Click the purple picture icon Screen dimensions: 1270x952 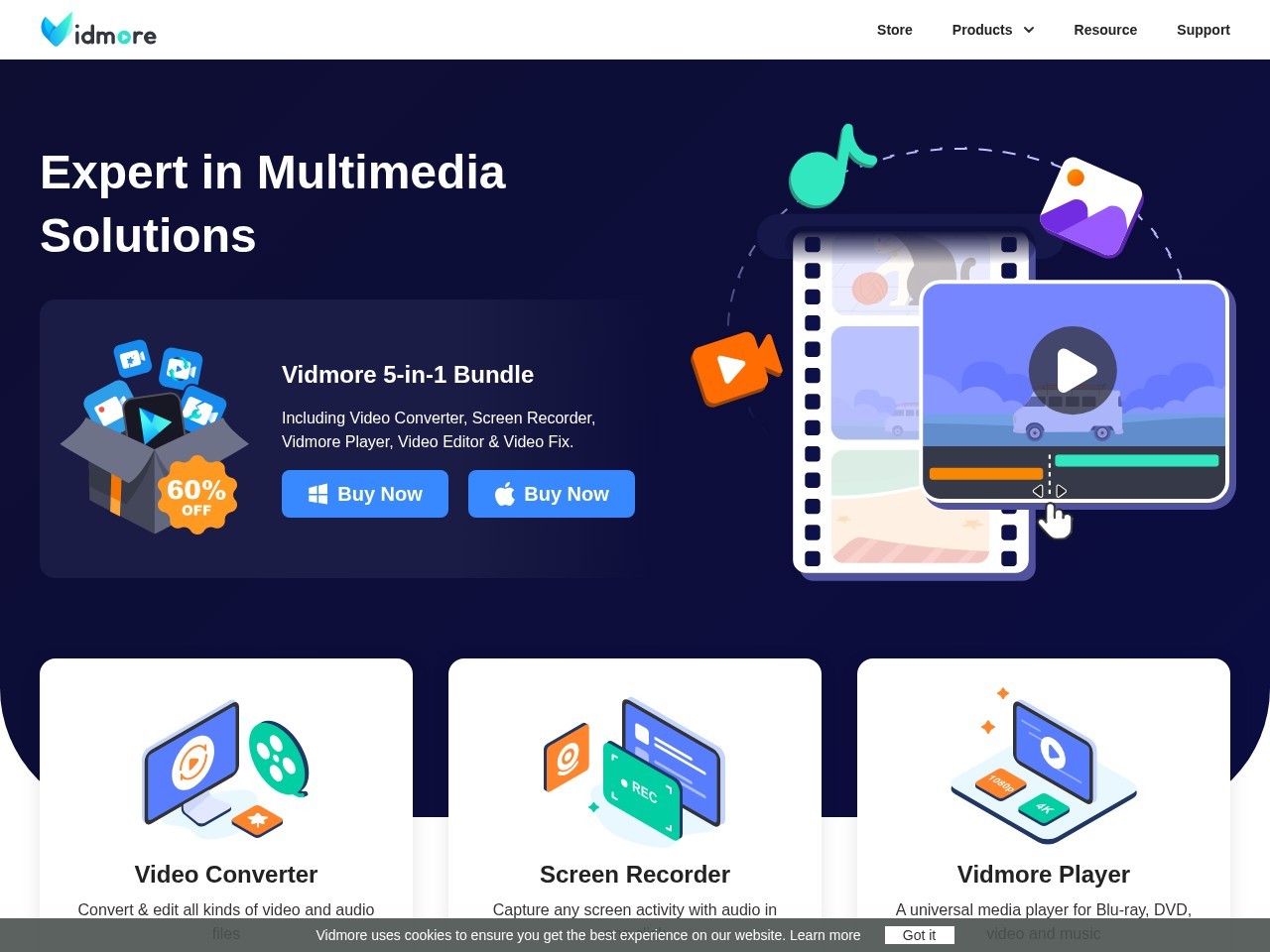(1090, 206)
